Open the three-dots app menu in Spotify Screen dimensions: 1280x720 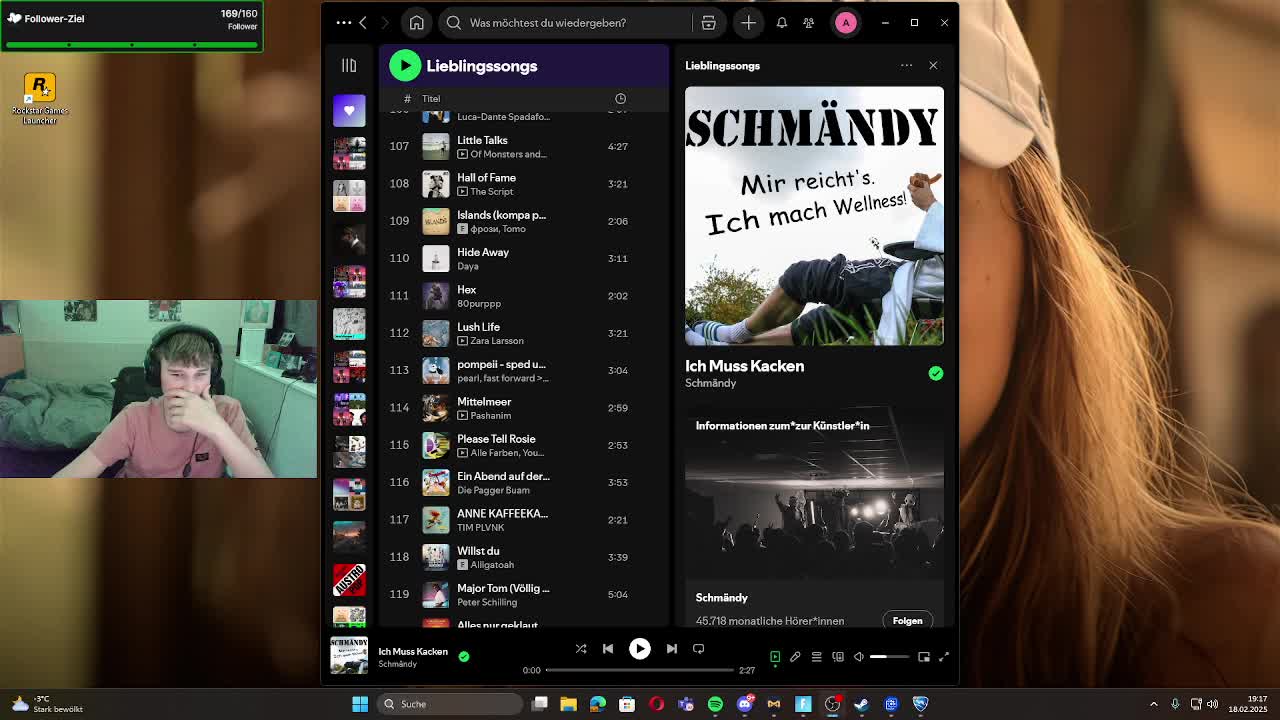pyautogui.click(x=344, y=22)
